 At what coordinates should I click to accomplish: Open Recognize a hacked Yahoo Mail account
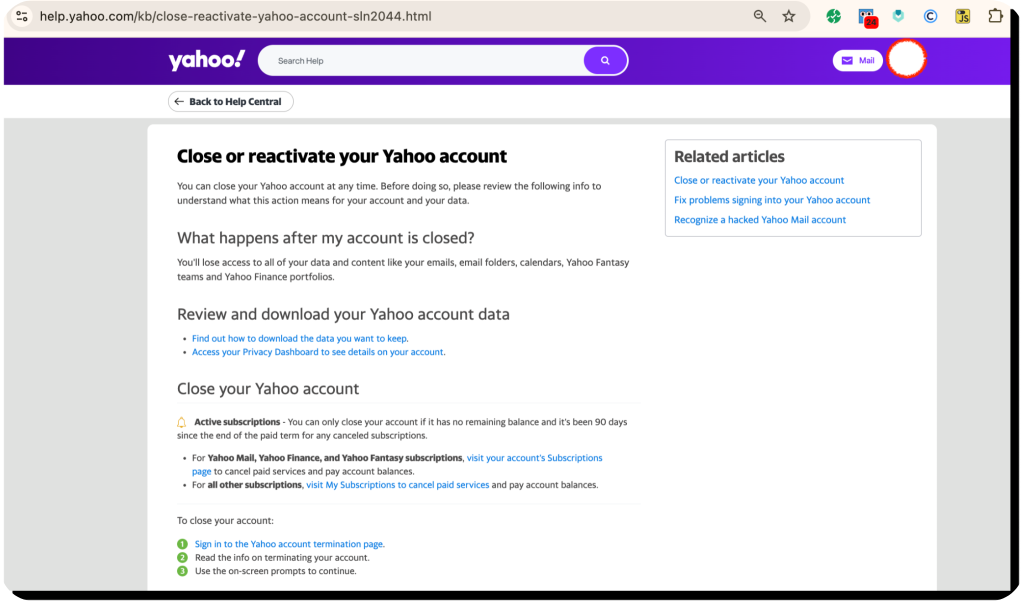[x=760, y=219]
